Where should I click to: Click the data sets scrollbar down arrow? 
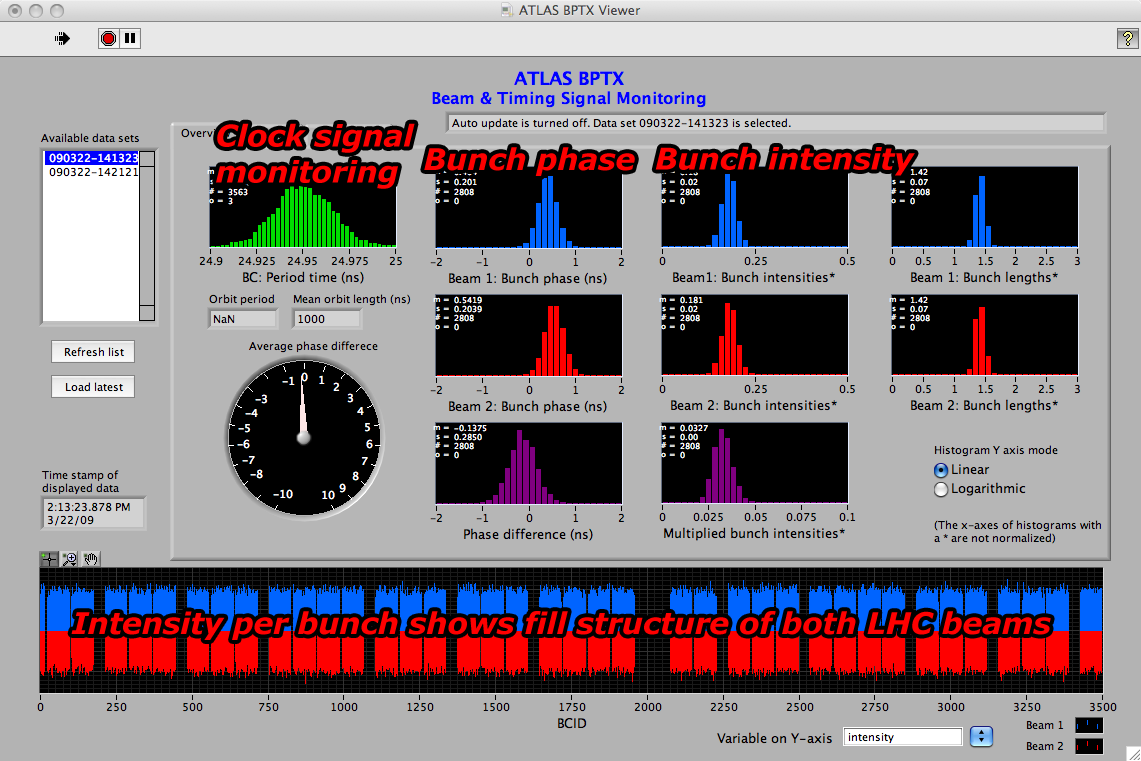[147, 313]
